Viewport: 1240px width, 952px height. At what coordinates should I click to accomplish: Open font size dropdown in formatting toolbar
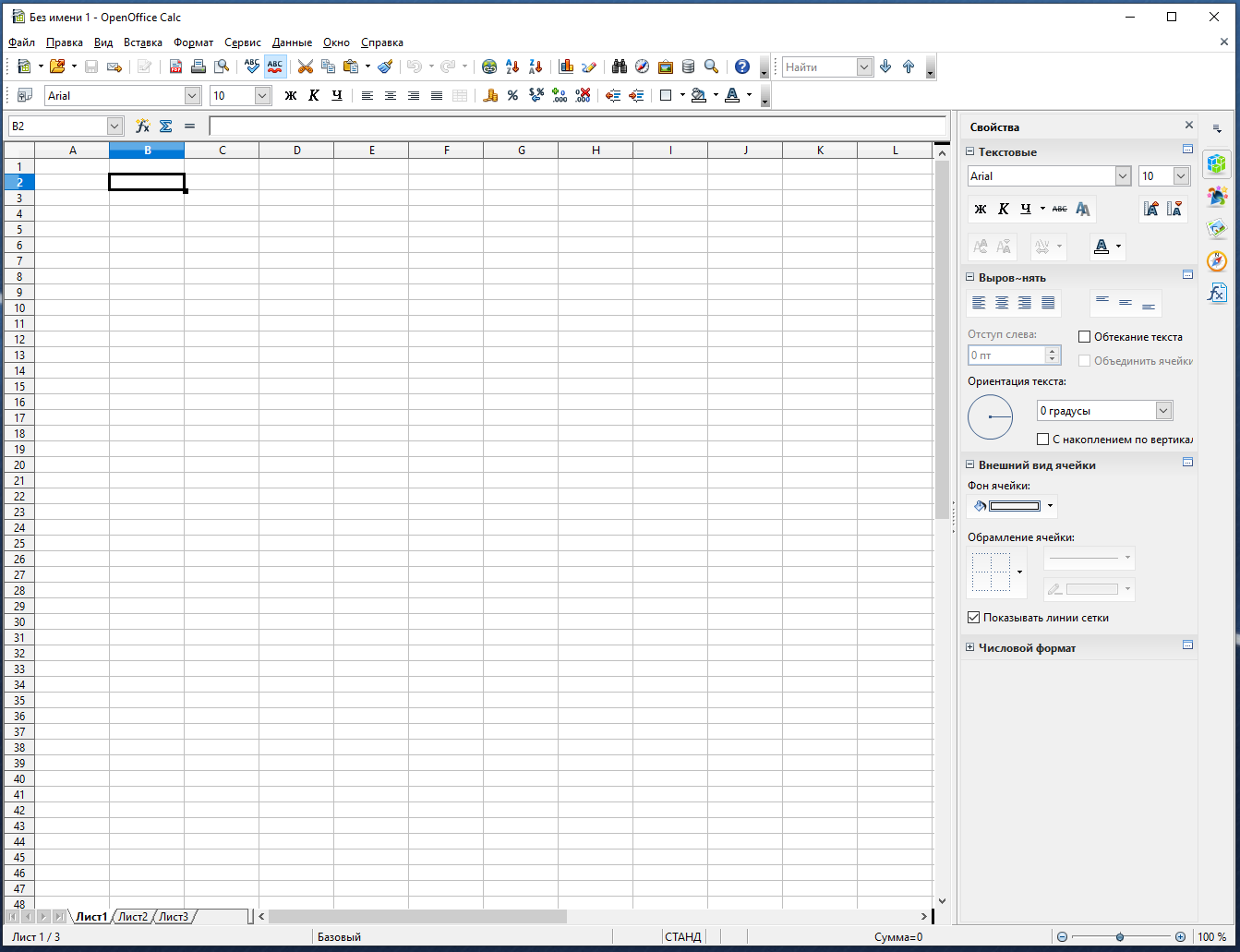262,95
